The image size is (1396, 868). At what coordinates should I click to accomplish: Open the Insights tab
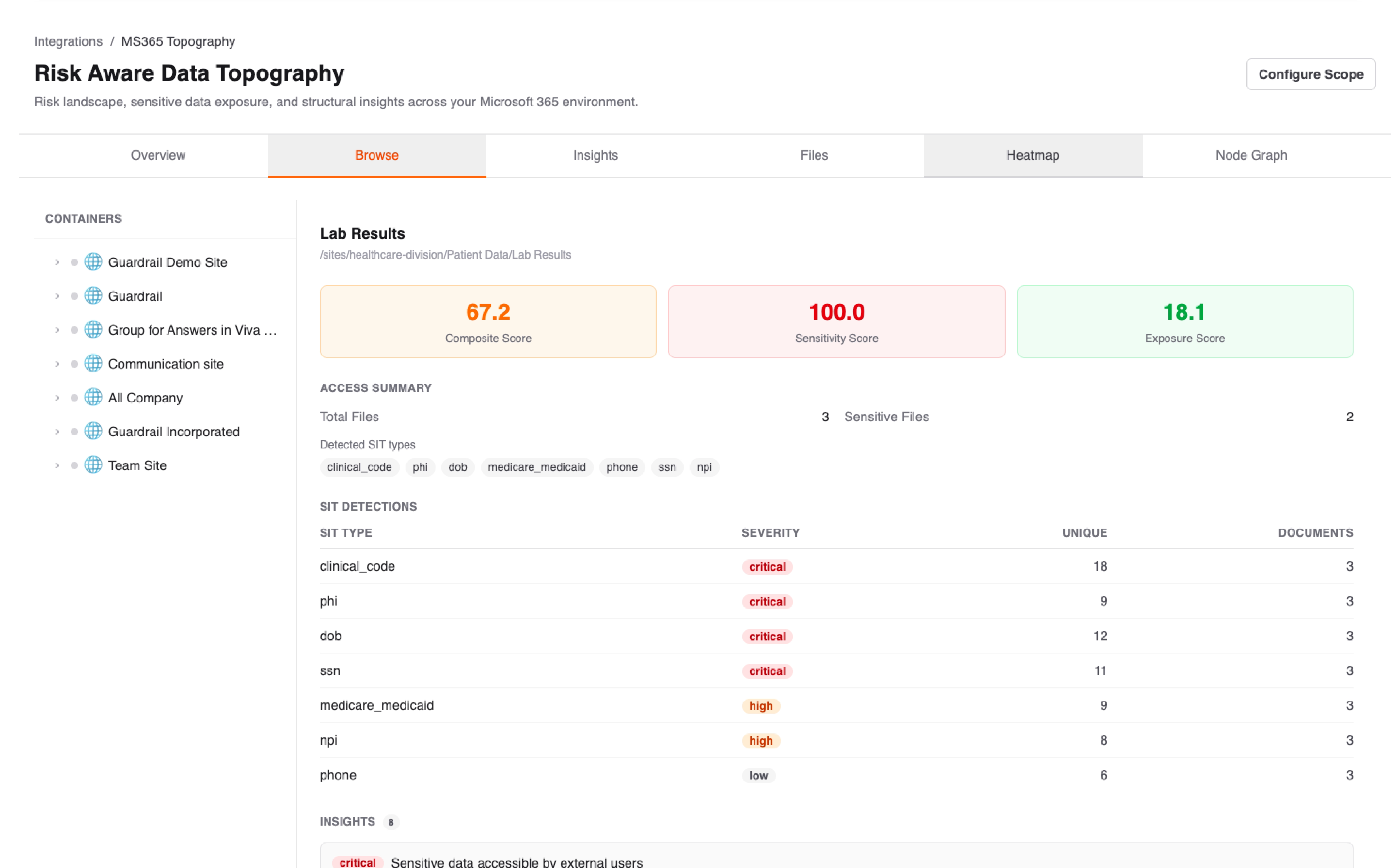click(595, 156)
